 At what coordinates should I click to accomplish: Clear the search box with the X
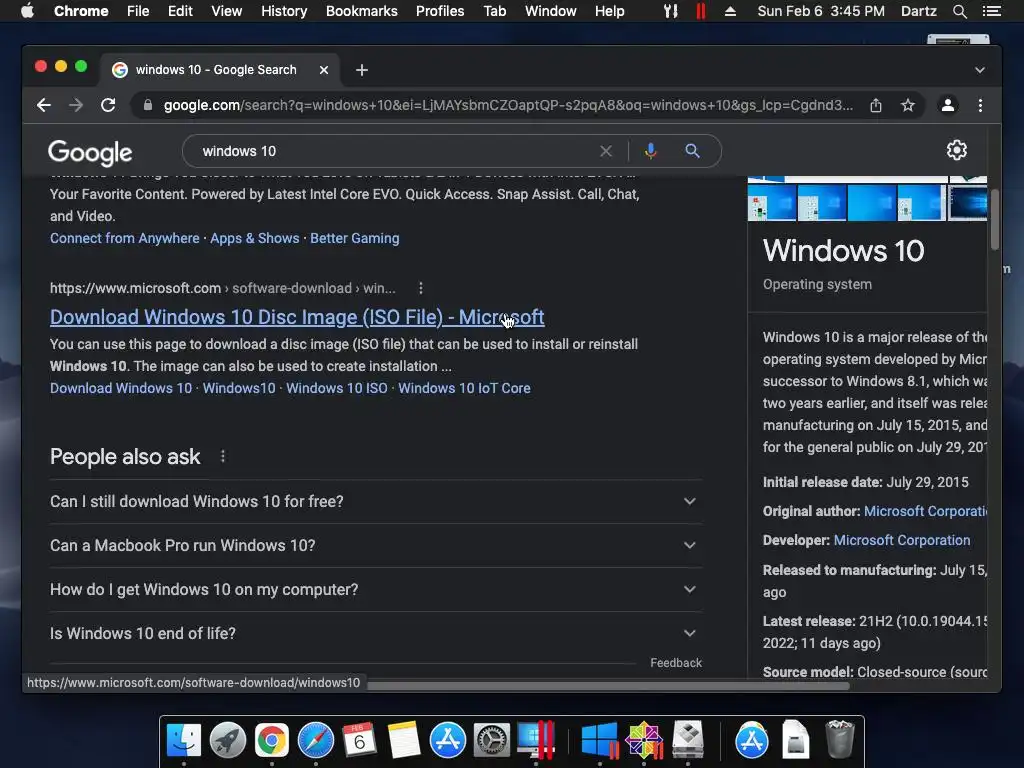tap(606, 151)
